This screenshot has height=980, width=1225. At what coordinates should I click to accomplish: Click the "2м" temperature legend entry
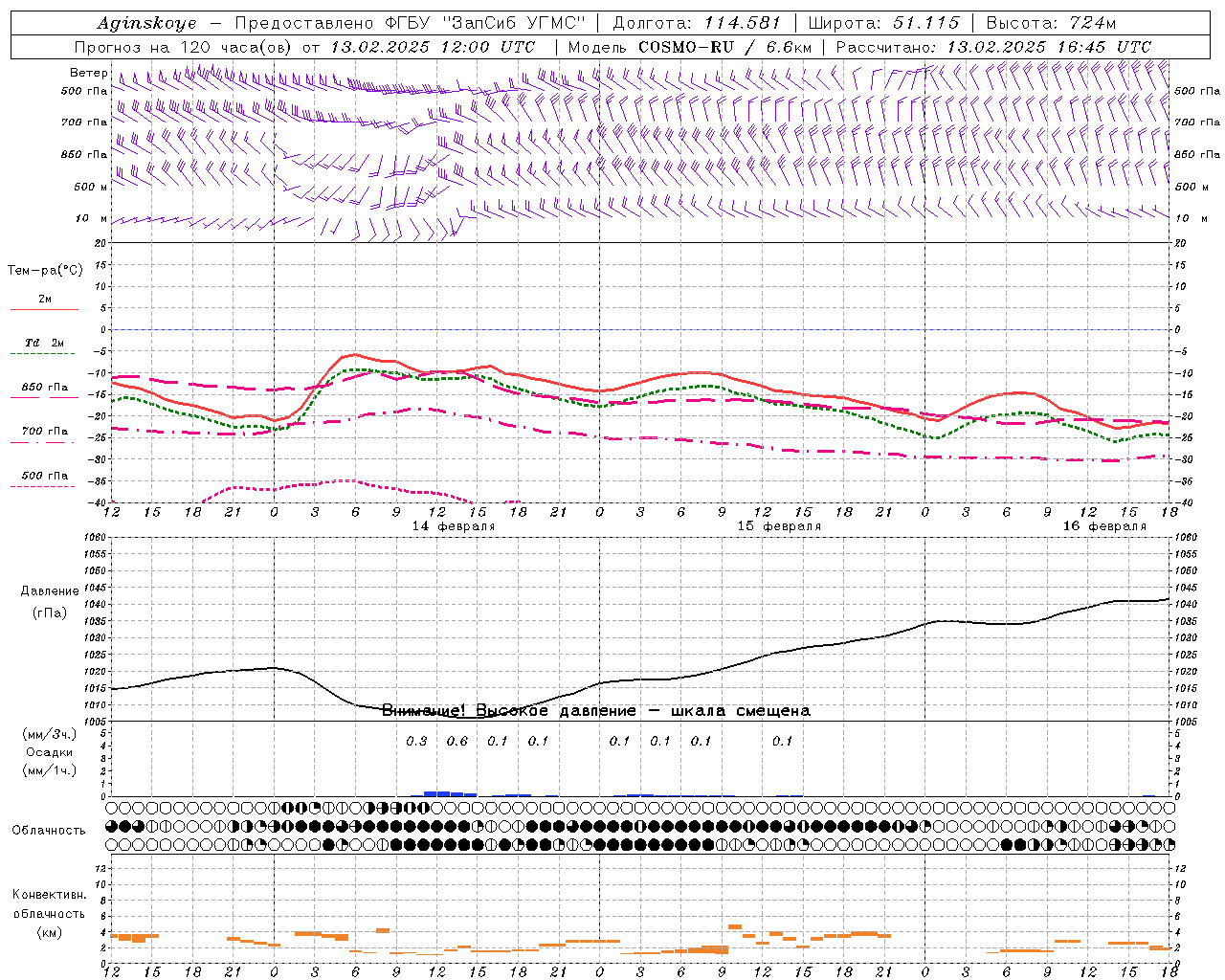point(45,300)
